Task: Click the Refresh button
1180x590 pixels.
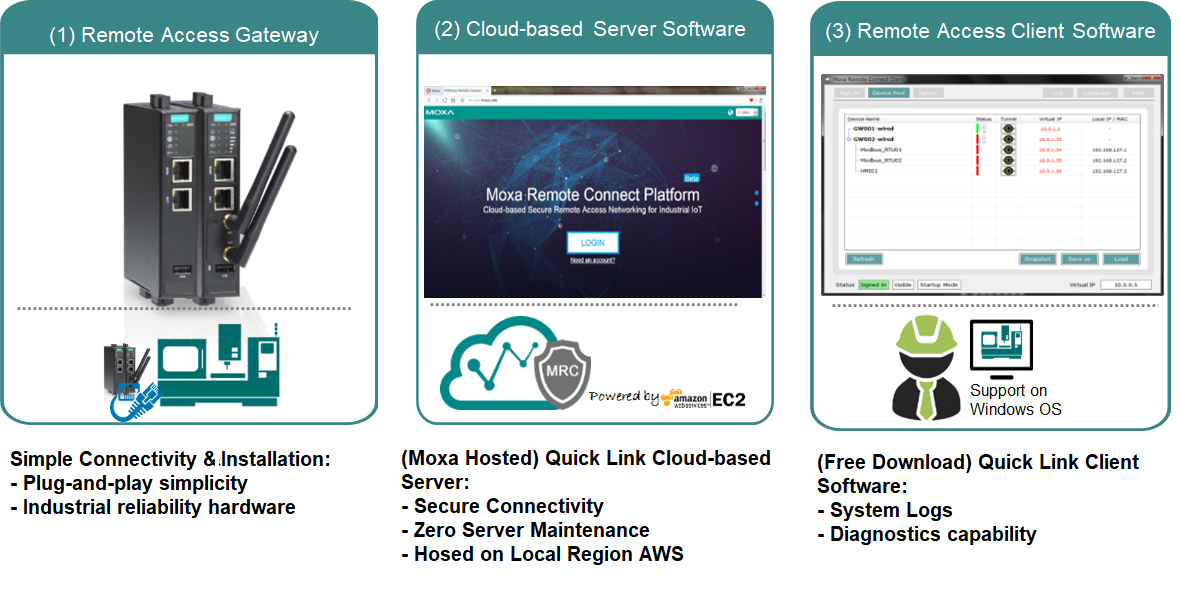Action: [864, 259]
